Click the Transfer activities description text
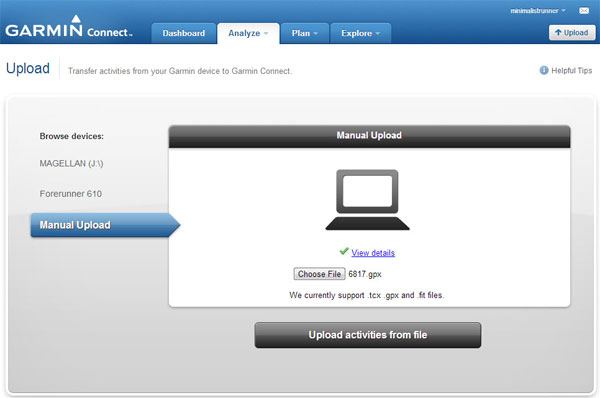This screenshot has width=600, height=398. tap(180, 71)
